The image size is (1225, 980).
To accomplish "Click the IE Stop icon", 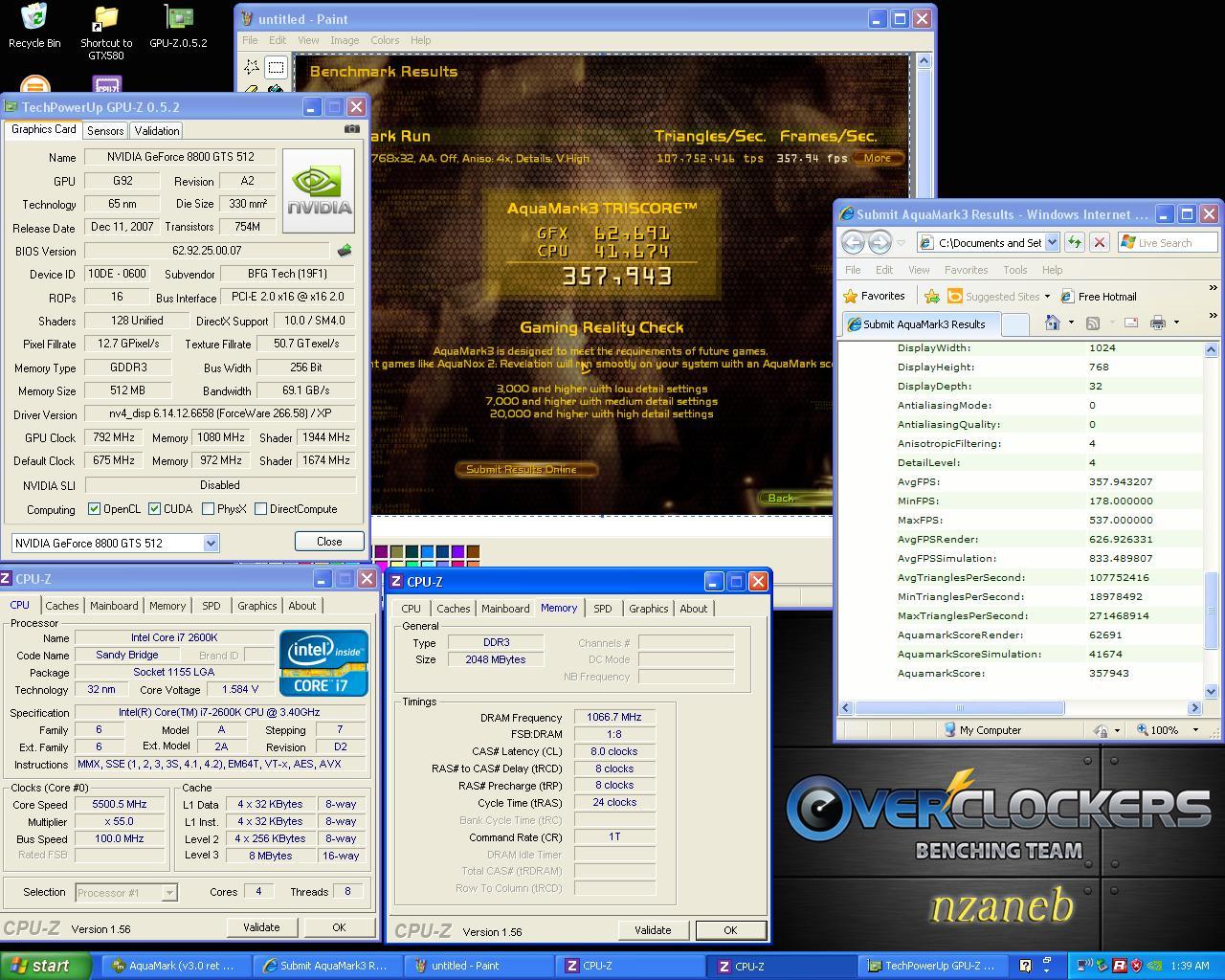I will [x=1100, y=242].
